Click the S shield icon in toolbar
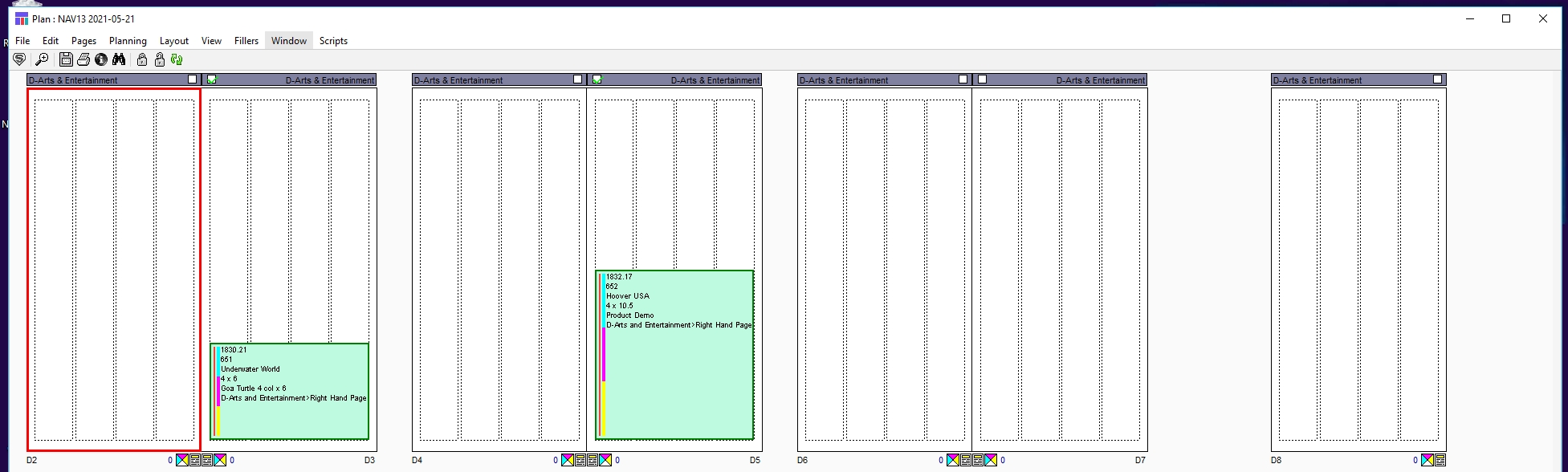 [x=20, y=59]
